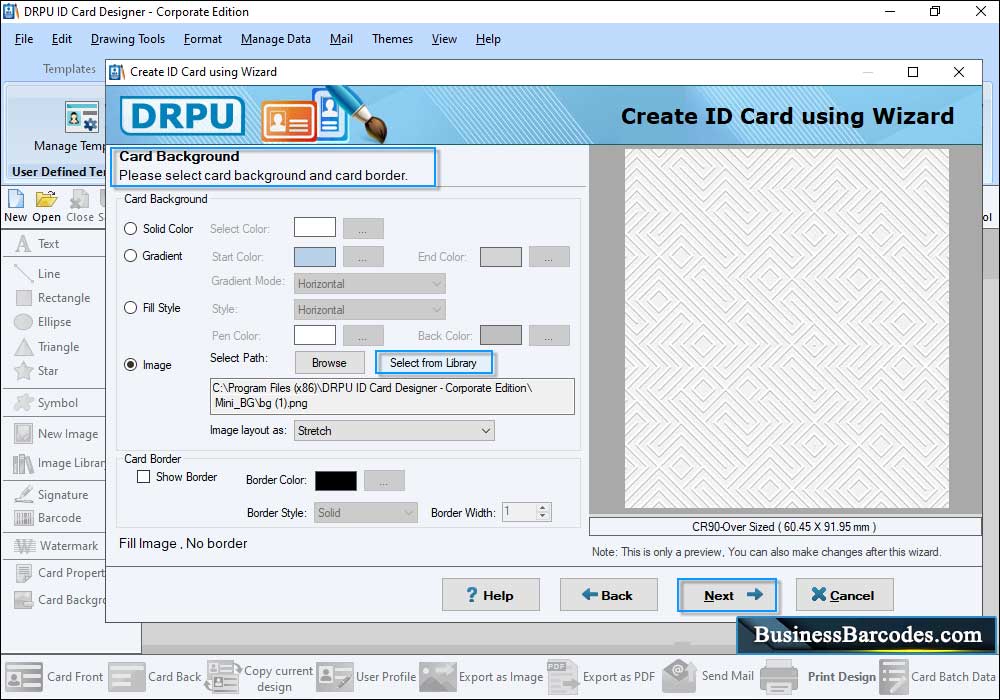Select the Text drawing tool icon
Screen dimensions: 1000x700
(x=23, y=244)
